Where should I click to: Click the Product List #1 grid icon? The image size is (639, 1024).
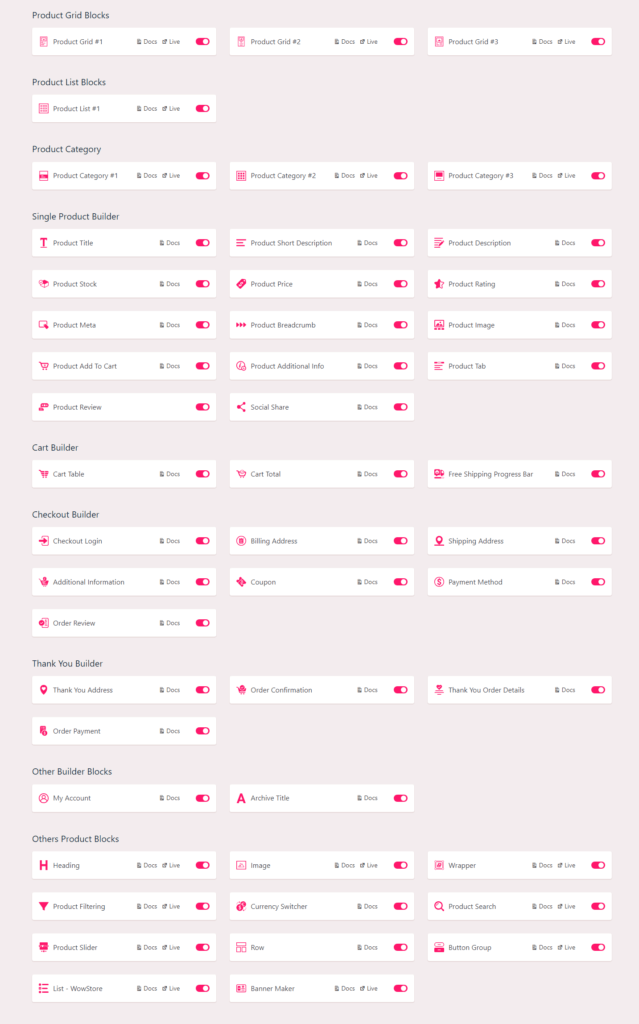[44, 109]
